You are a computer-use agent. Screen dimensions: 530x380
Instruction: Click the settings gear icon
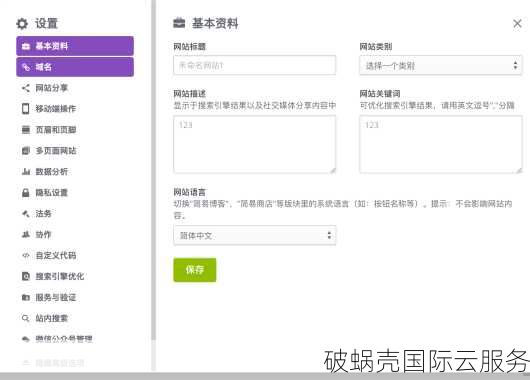tap(22, 24)
